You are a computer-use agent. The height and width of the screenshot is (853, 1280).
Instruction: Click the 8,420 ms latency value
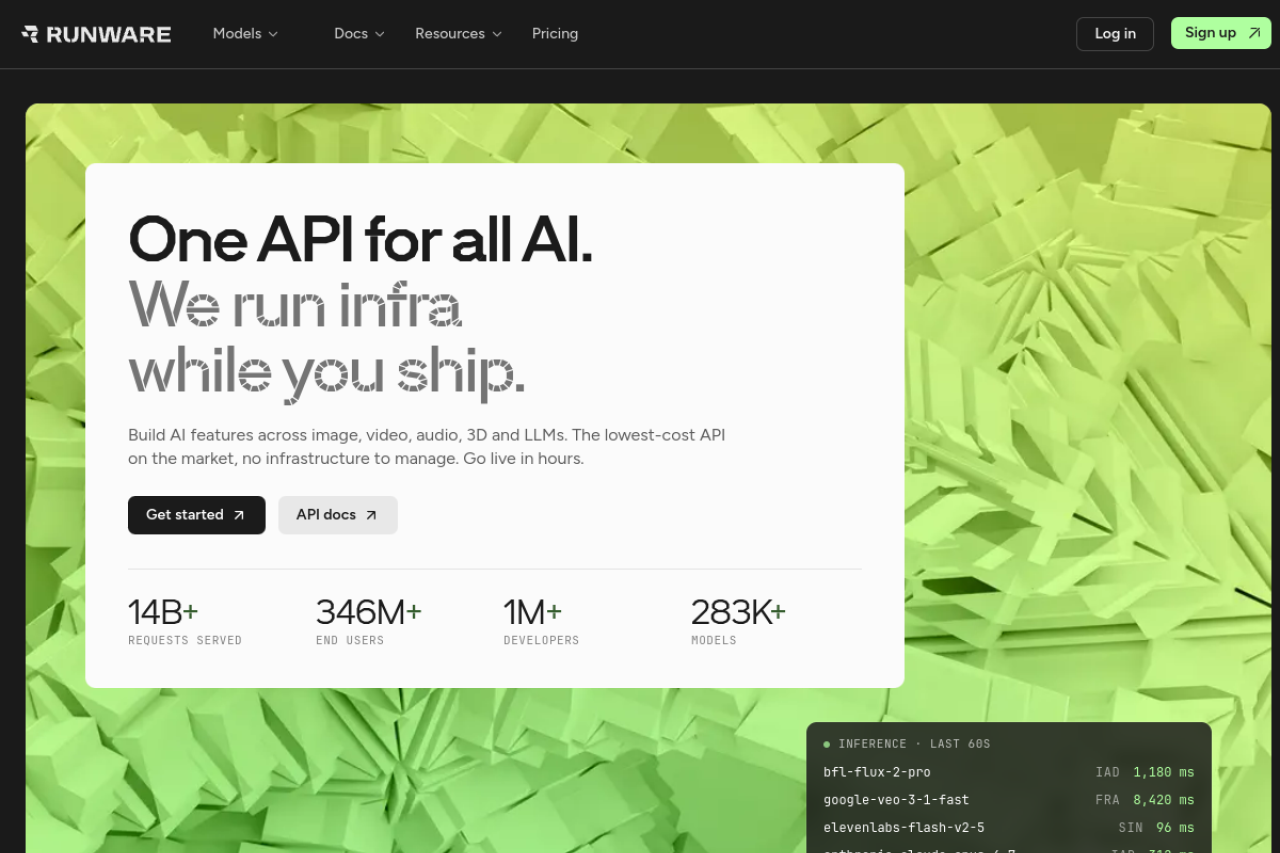pos(1164,800)
